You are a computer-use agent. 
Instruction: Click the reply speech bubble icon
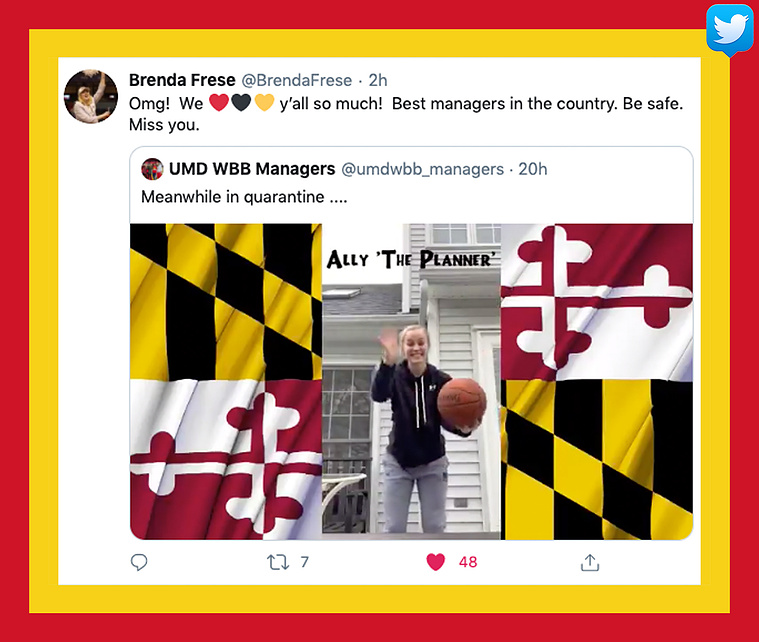tap(139, 562)
